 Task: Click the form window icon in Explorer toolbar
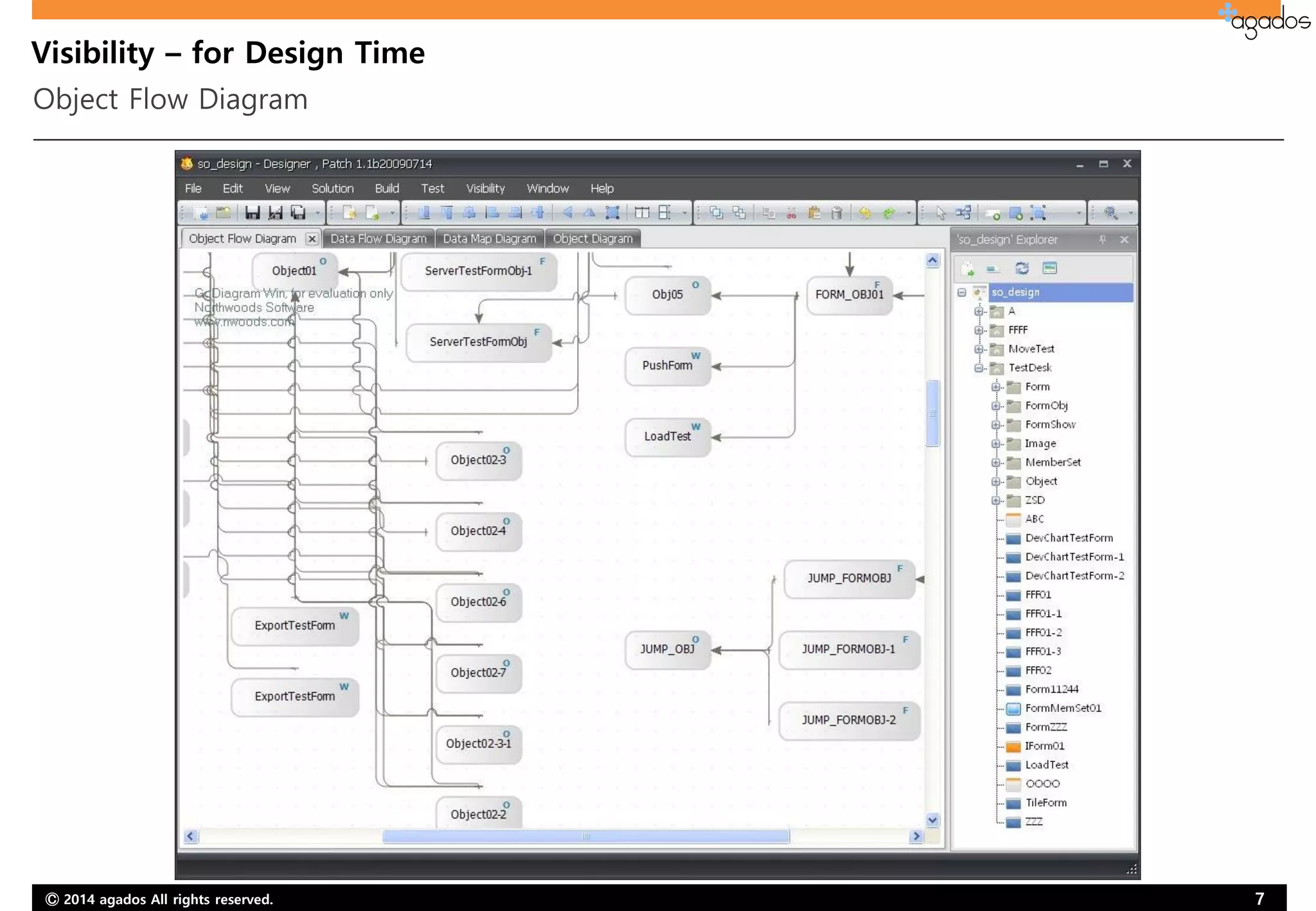pyautogui.click(x=1049, y=268)
